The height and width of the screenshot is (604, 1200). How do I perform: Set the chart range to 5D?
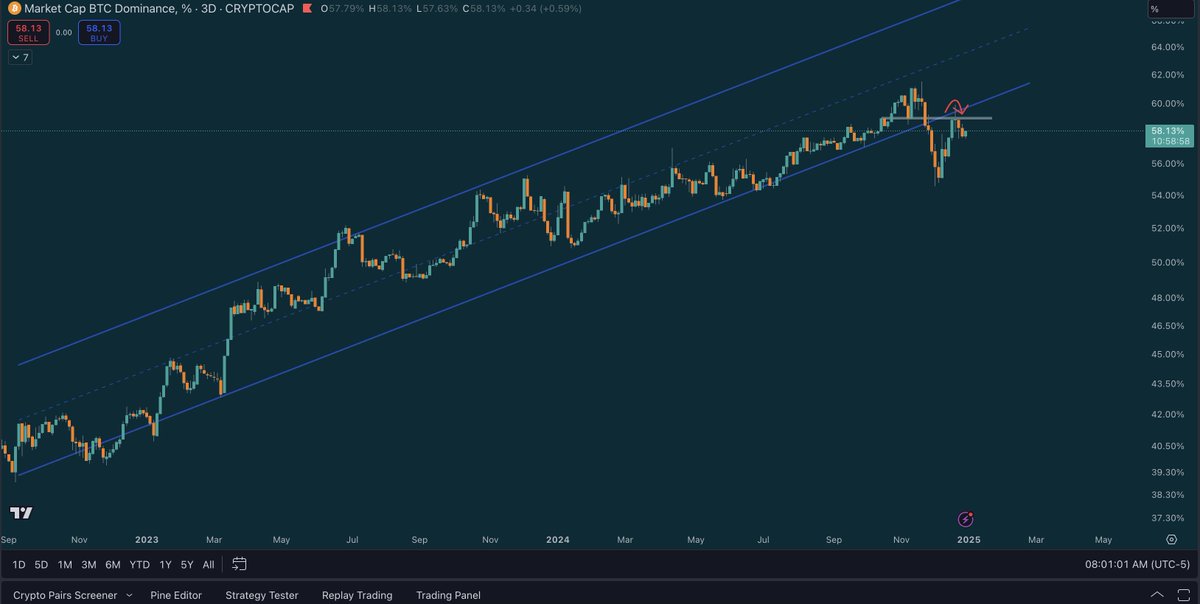click(41, 565)
